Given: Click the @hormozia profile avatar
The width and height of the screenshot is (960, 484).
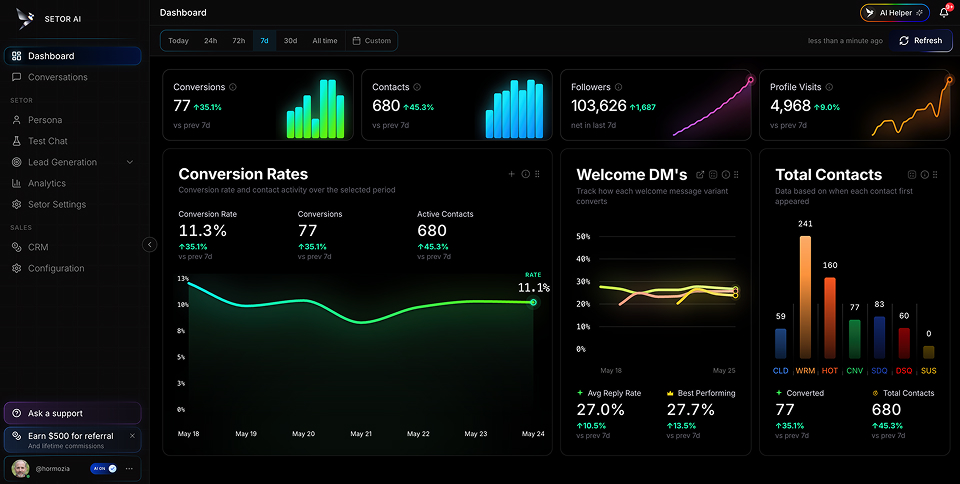Looking at the screenshot, I should pyautogui.click(x=20, y=469).
